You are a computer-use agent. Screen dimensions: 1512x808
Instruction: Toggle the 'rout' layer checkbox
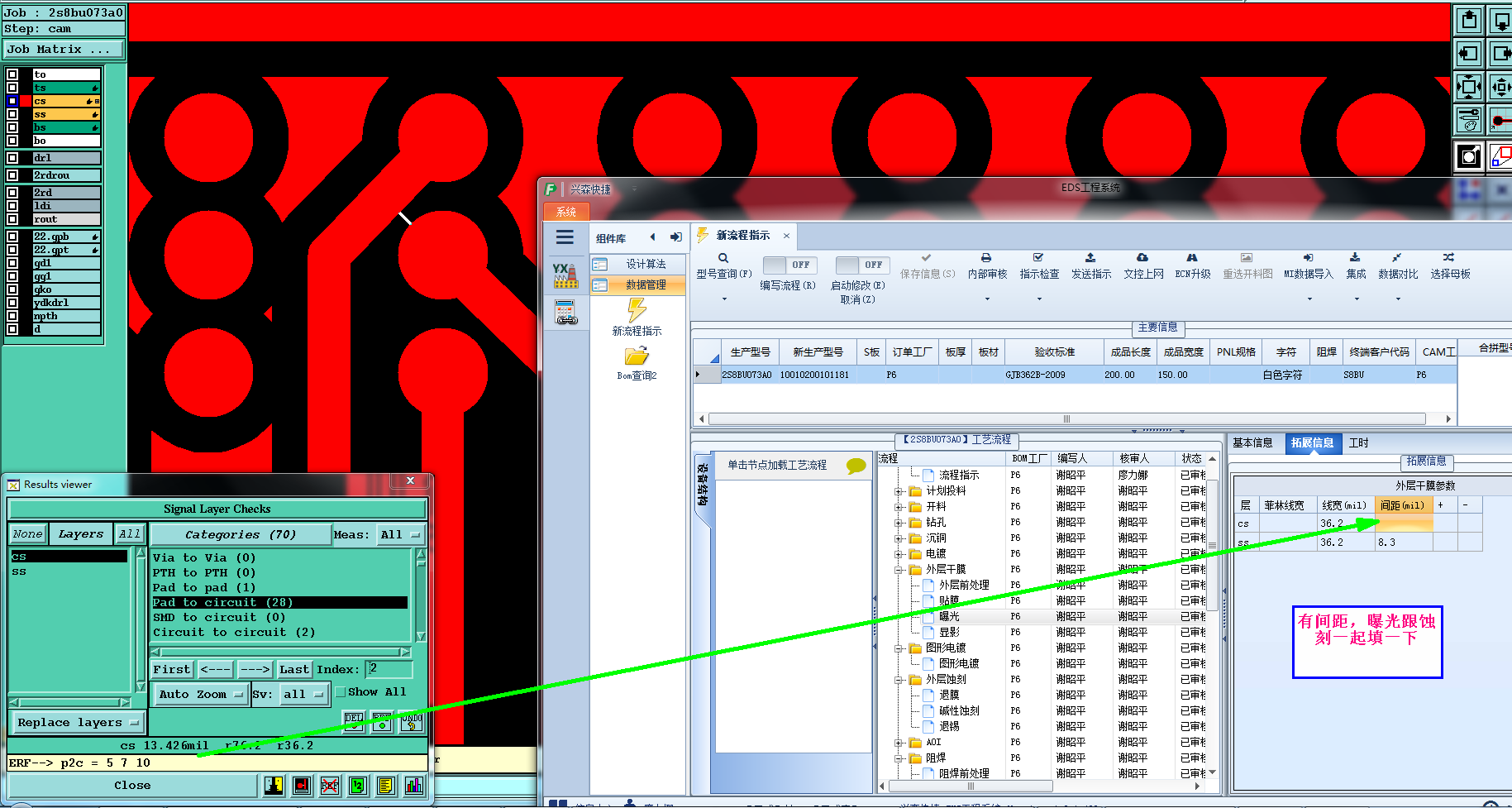tap(12, 219)
